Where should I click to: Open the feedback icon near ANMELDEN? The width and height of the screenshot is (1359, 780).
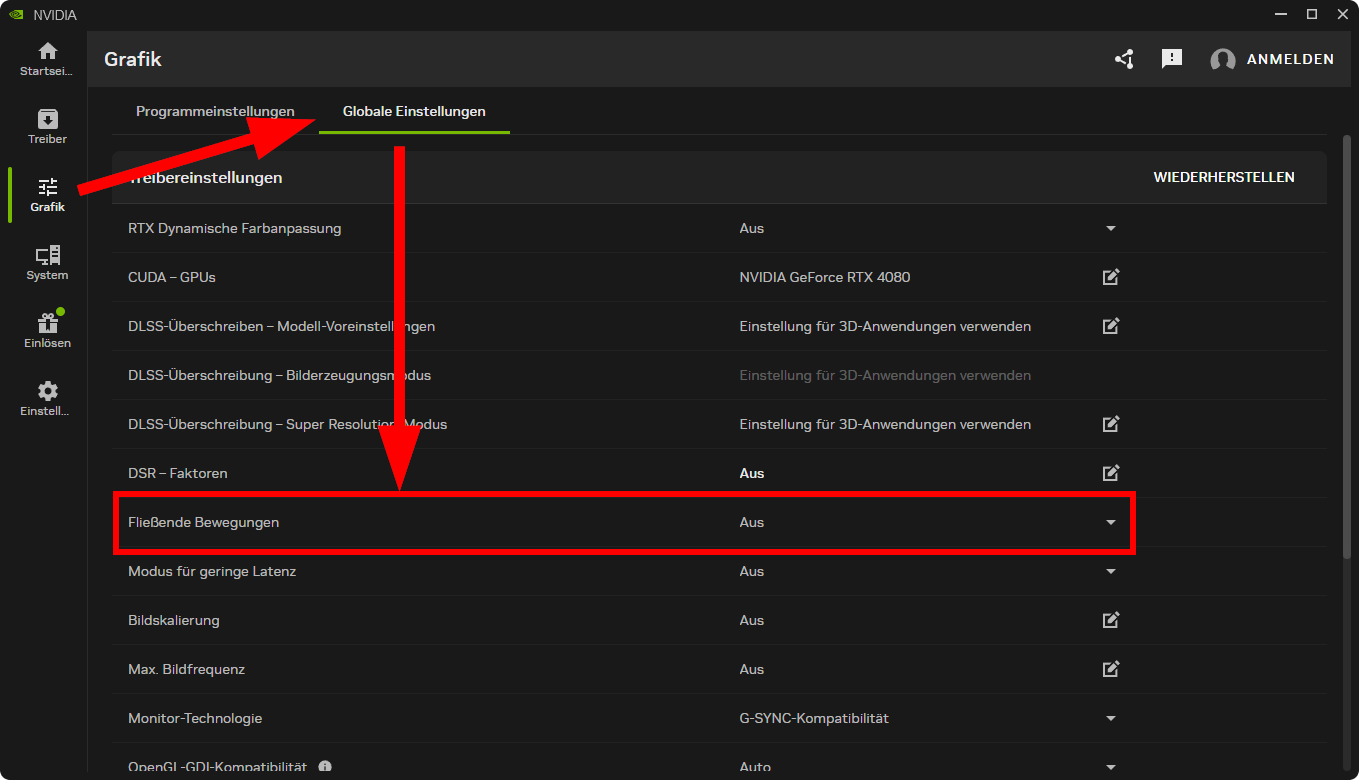[x=1171, y=59]
